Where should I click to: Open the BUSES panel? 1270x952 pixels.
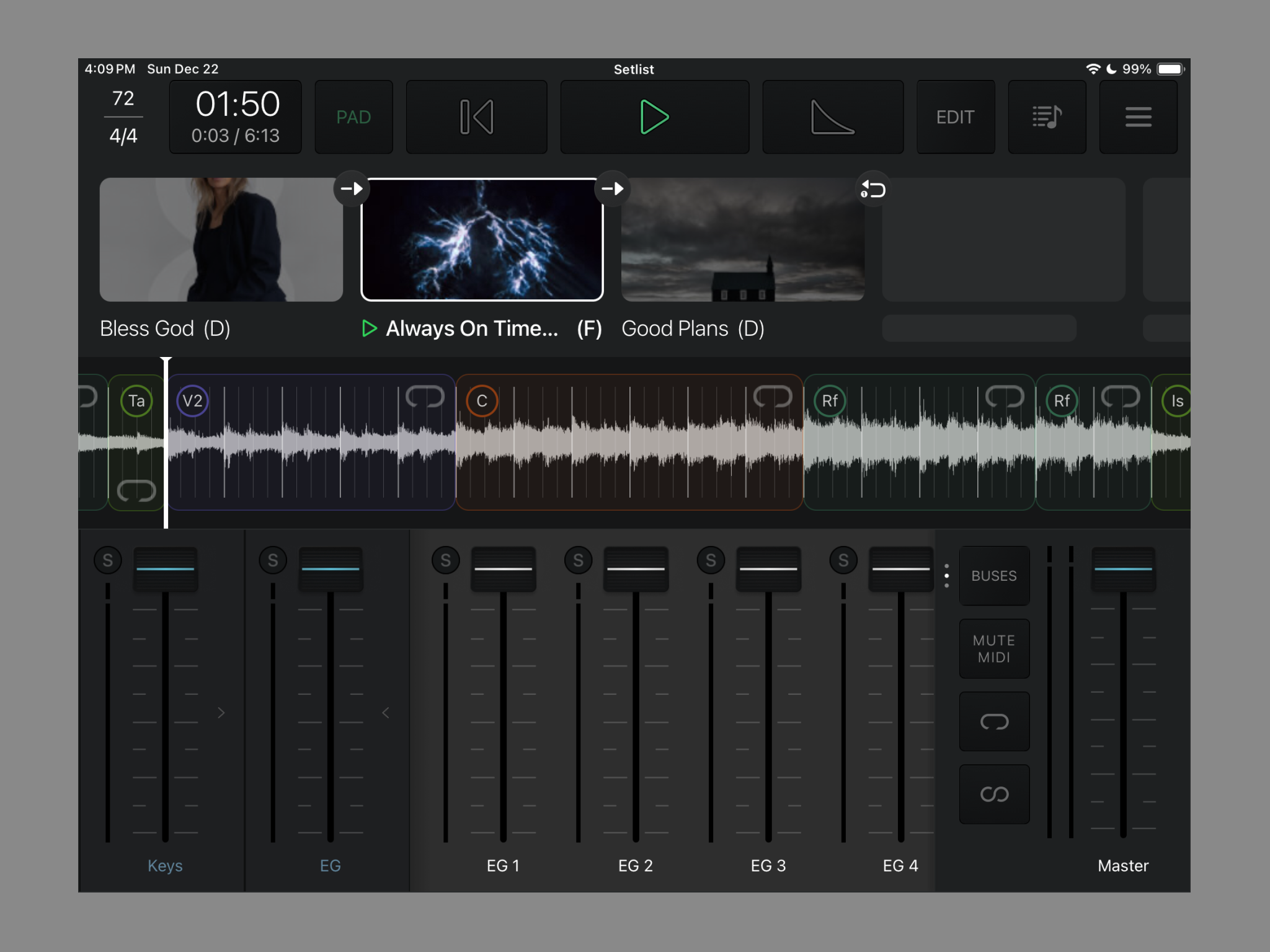[x=994, y=575]
